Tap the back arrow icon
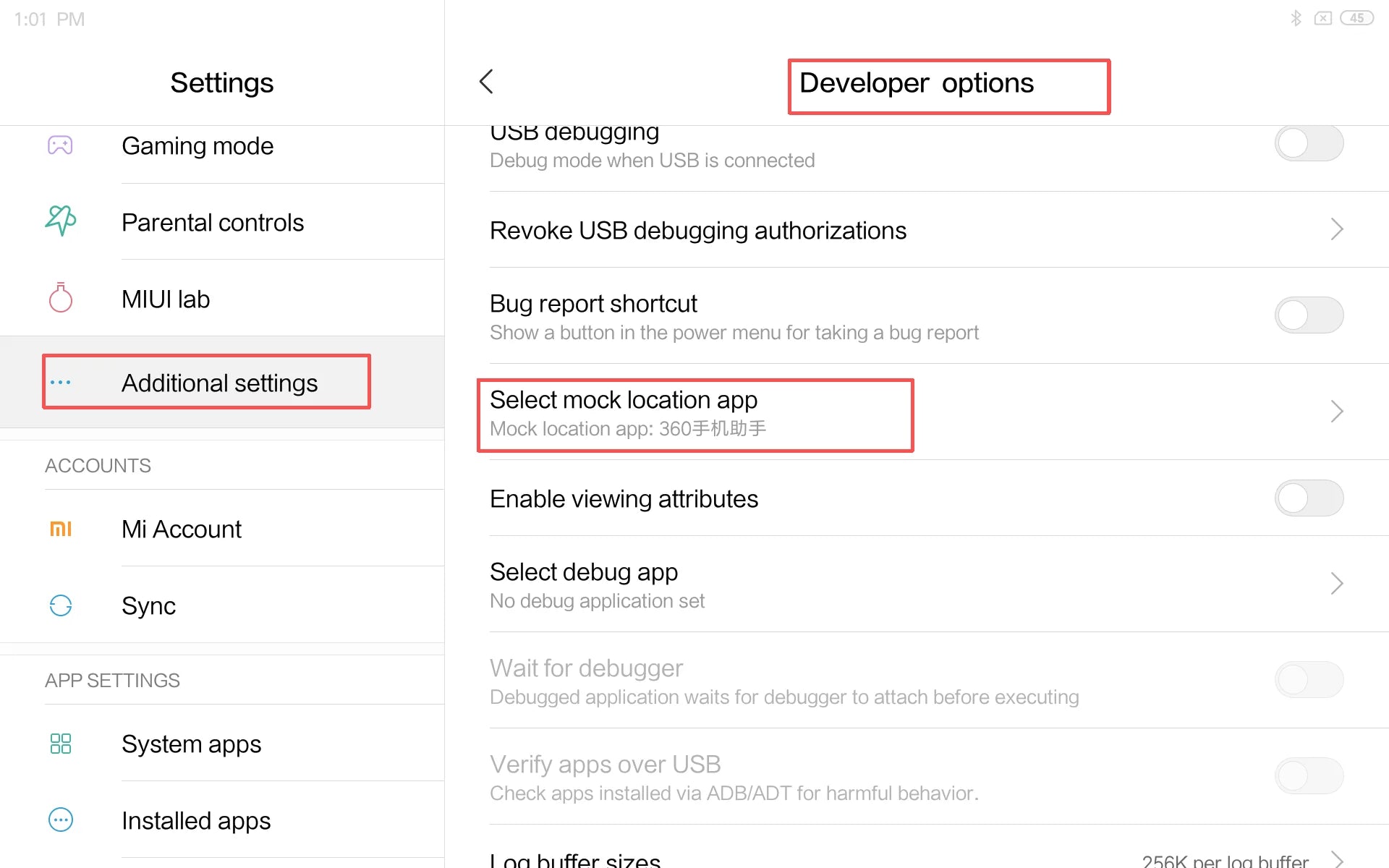 point(486,82)
